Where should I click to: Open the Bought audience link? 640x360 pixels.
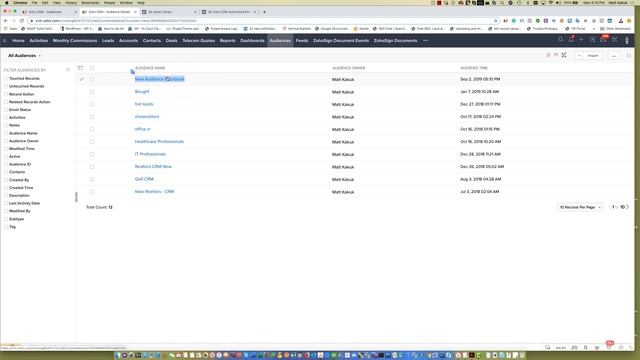coord(142,91)
